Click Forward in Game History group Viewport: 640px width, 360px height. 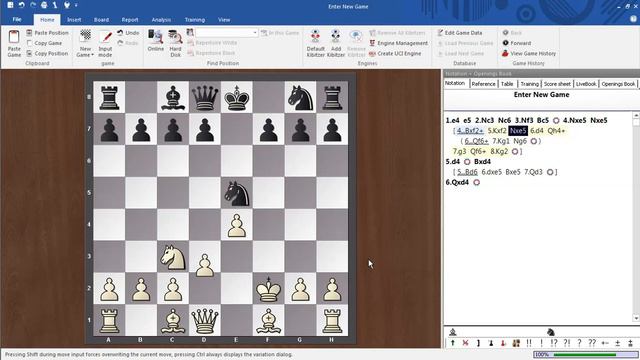coord(517,43)
